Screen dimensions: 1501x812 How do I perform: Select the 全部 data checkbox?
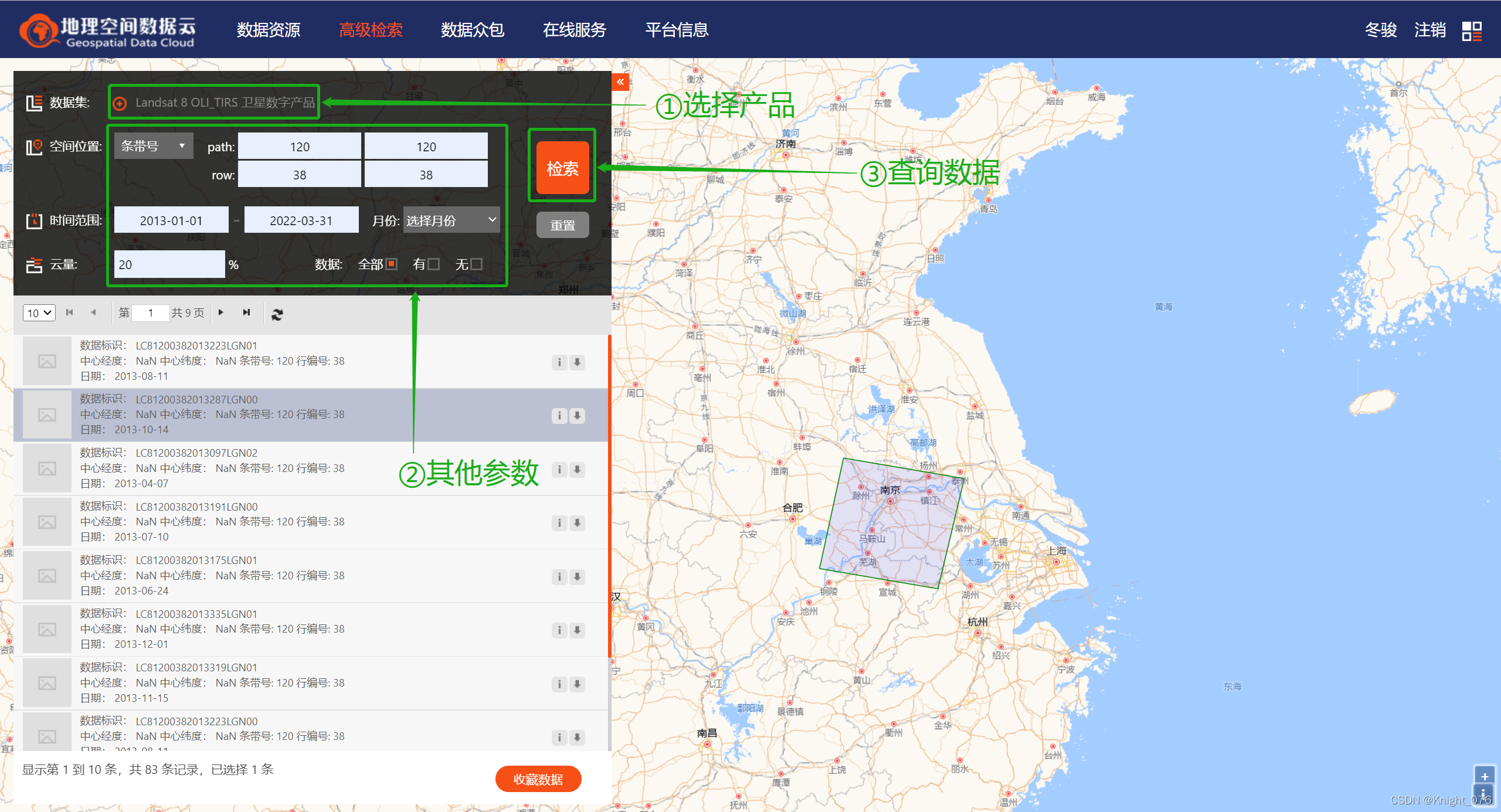click(392, 264)
